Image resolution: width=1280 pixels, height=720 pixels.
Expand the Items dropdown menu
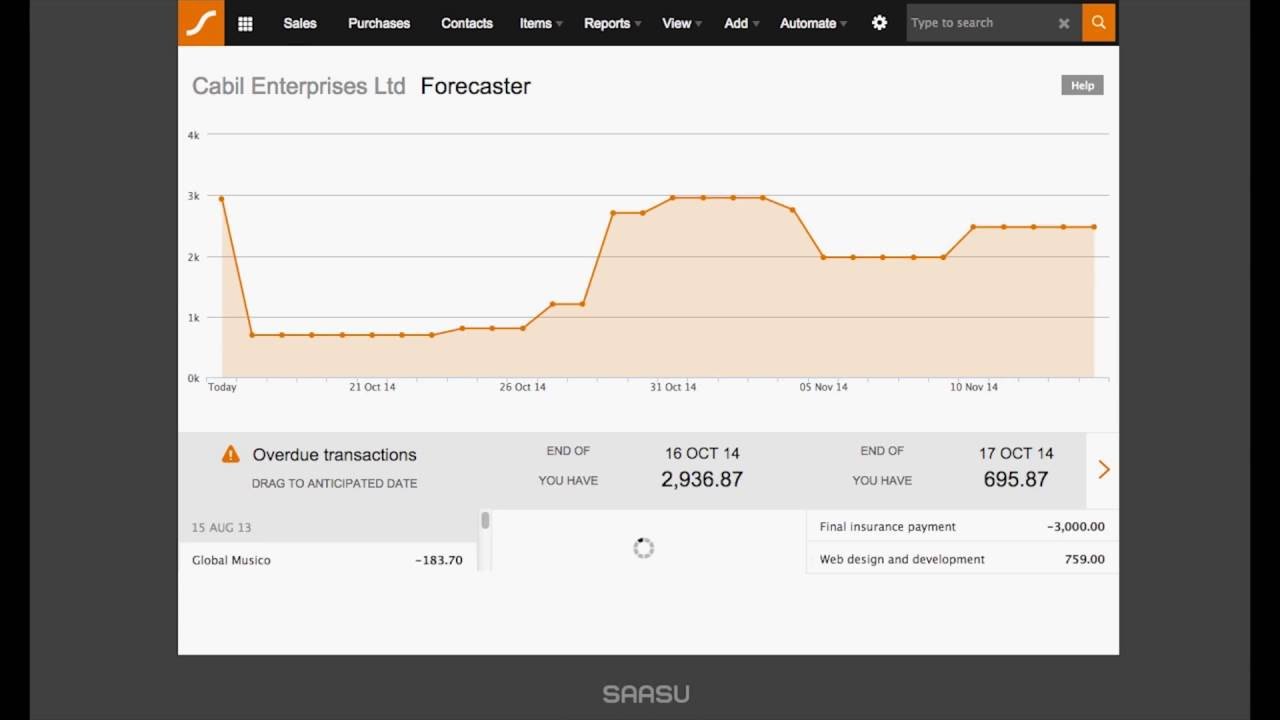[x=541, y=23]
